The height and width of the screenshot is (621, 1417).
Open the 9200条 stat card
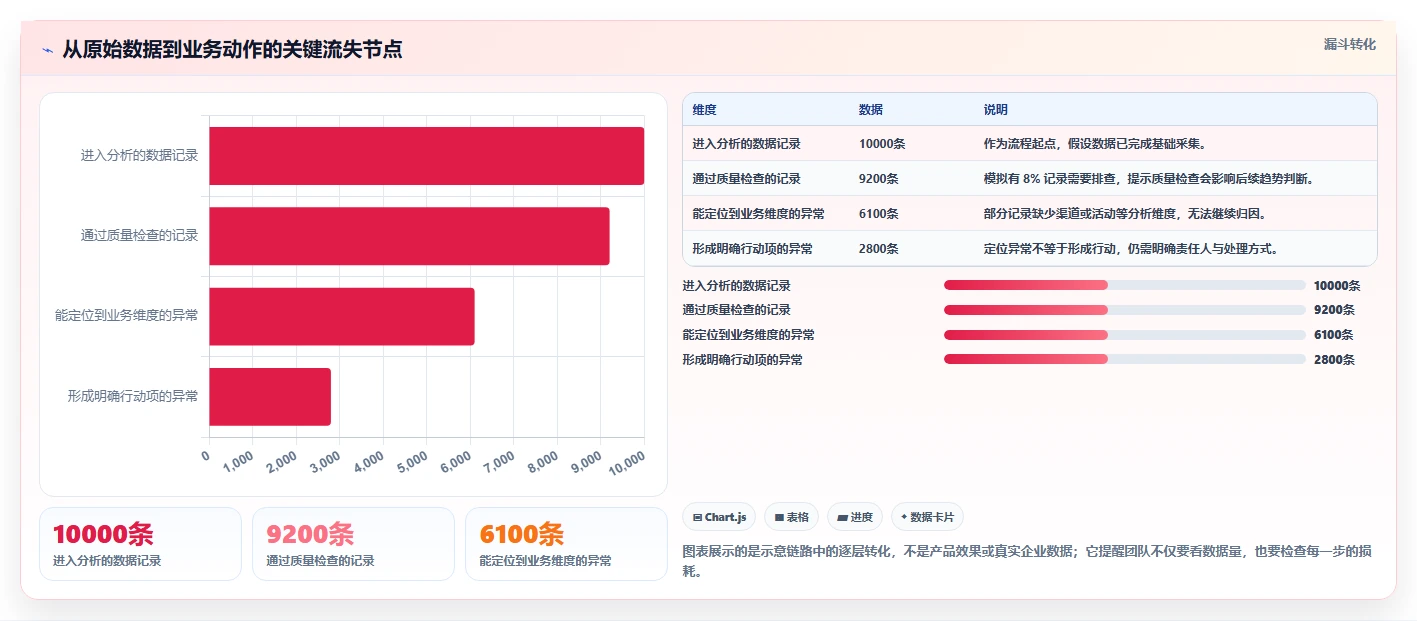pyautogui.click(x=353, y=544)
